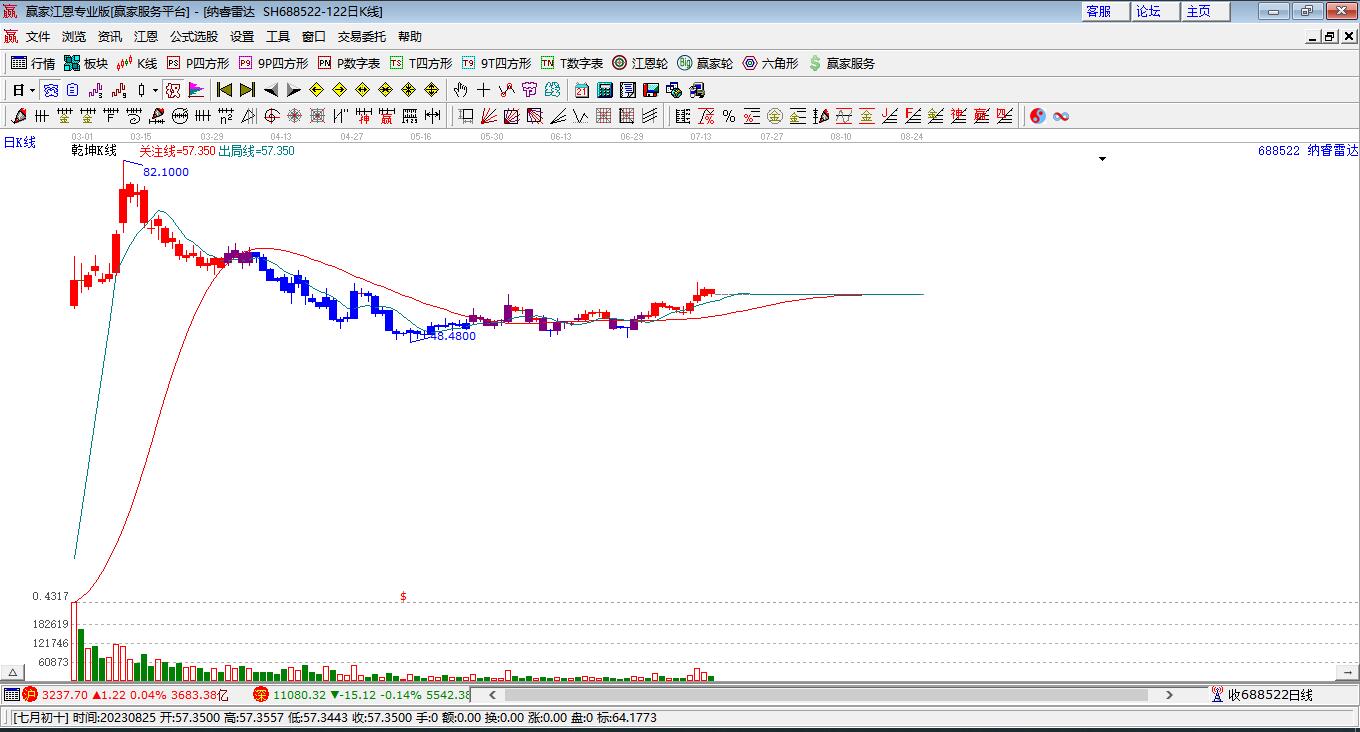1360x732 pixels.
Task: Select the hand pan tool
Action: point(461,90)
